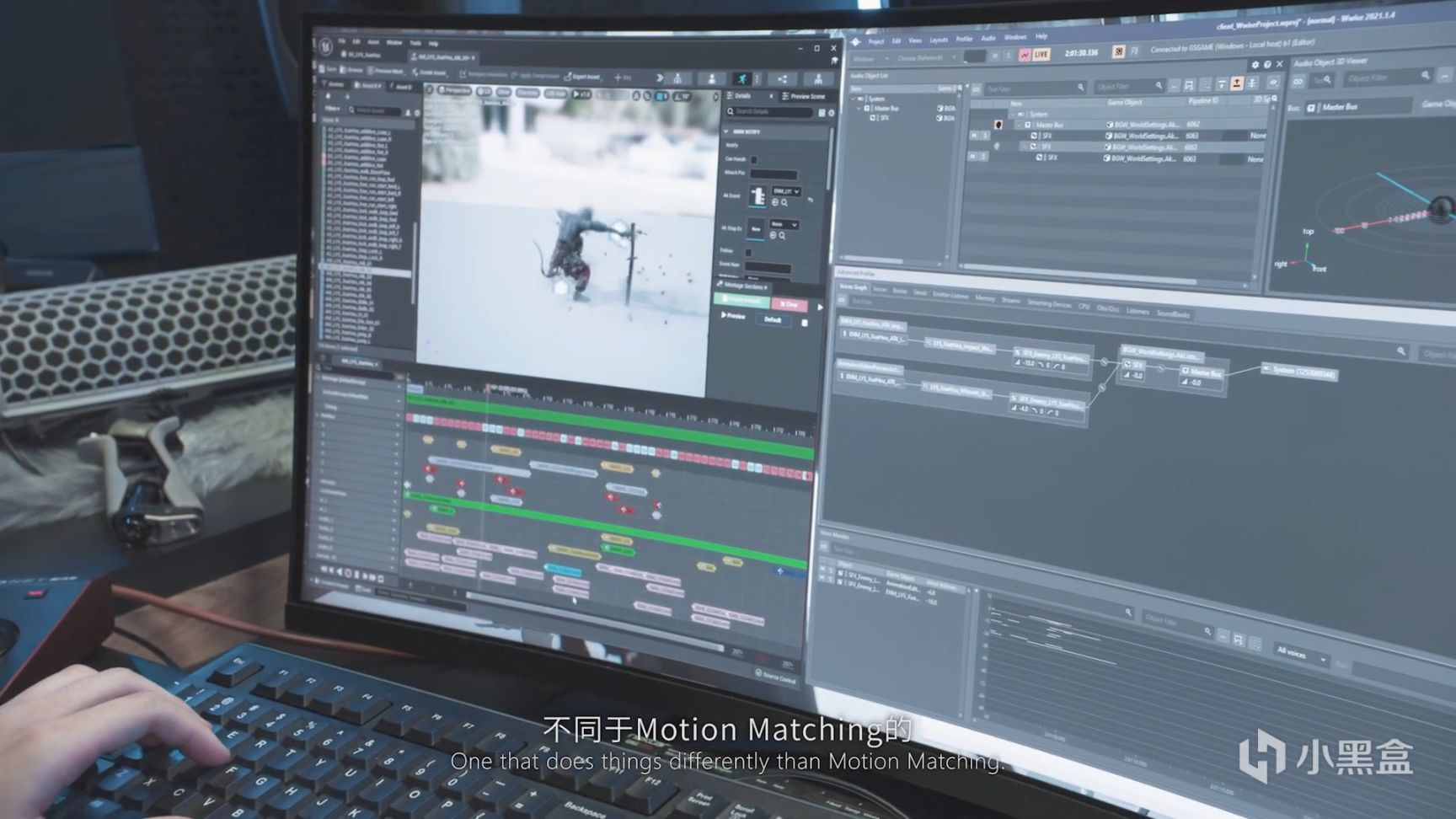Click the Search Assets field in the Asset Browser
This screenshot has width=1456, height=819.
377,110
